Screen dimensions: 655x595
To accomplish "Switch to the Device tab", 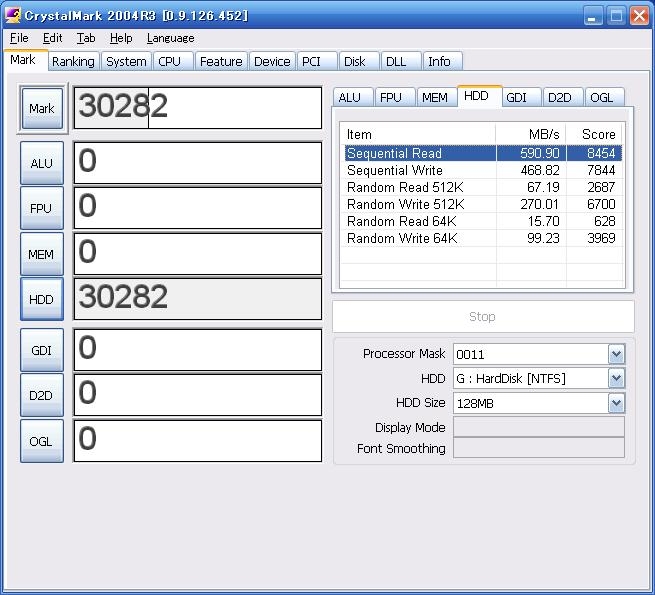I will (x=272, y=61).
